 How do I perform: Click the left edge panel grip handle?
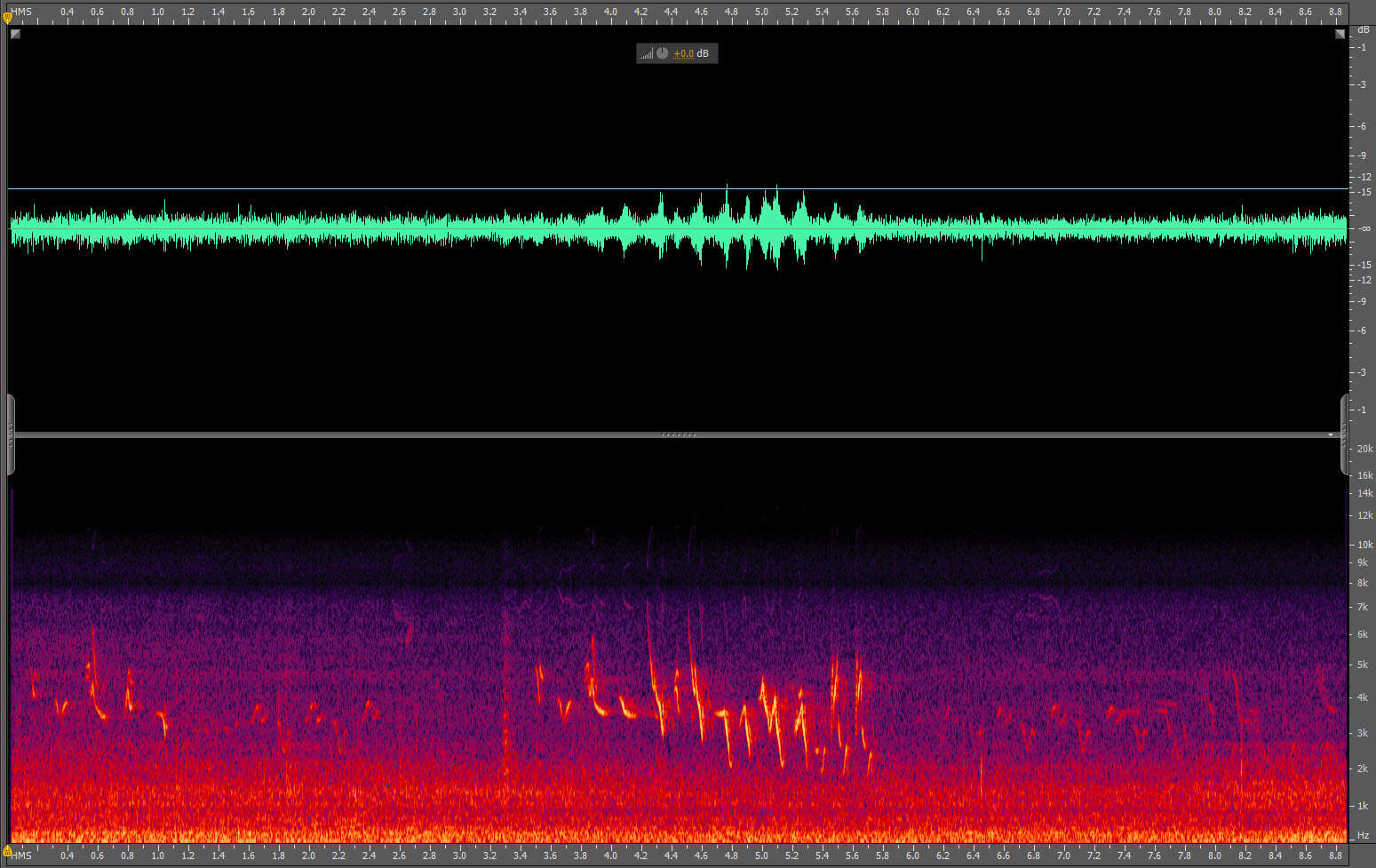coord(11,434)
